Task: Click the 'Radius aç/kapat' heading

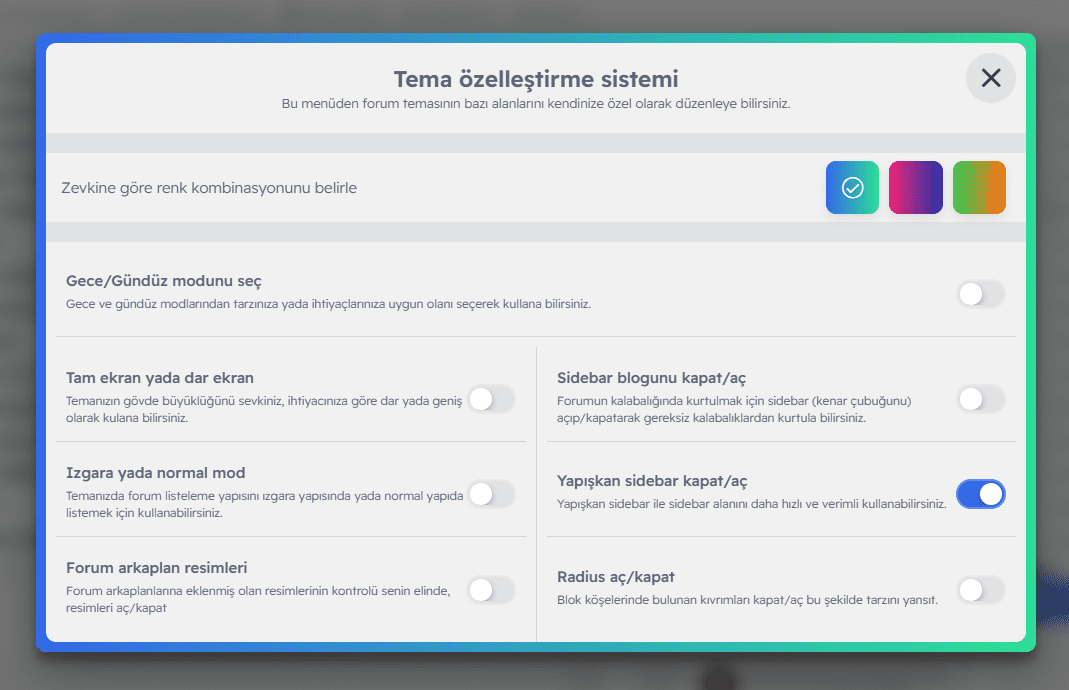Action: pyautogui.click(x=617, y=577)
